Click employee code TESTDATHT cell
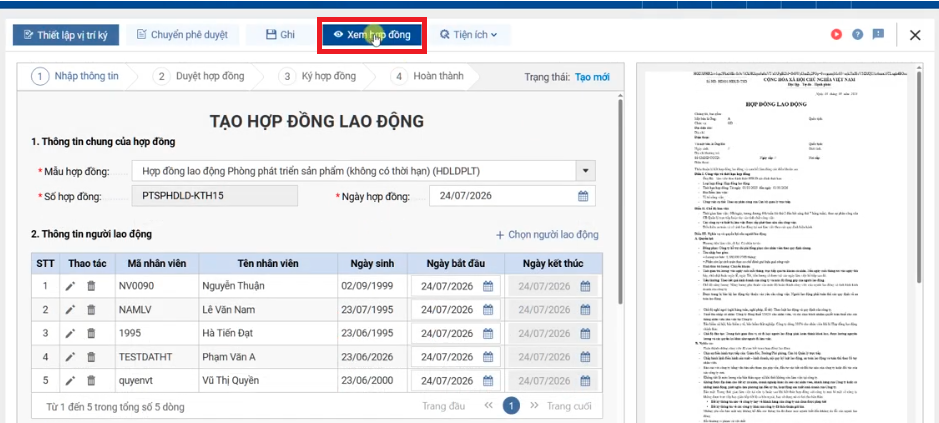This screenshot has height=423, width=939. coord(157,357)
